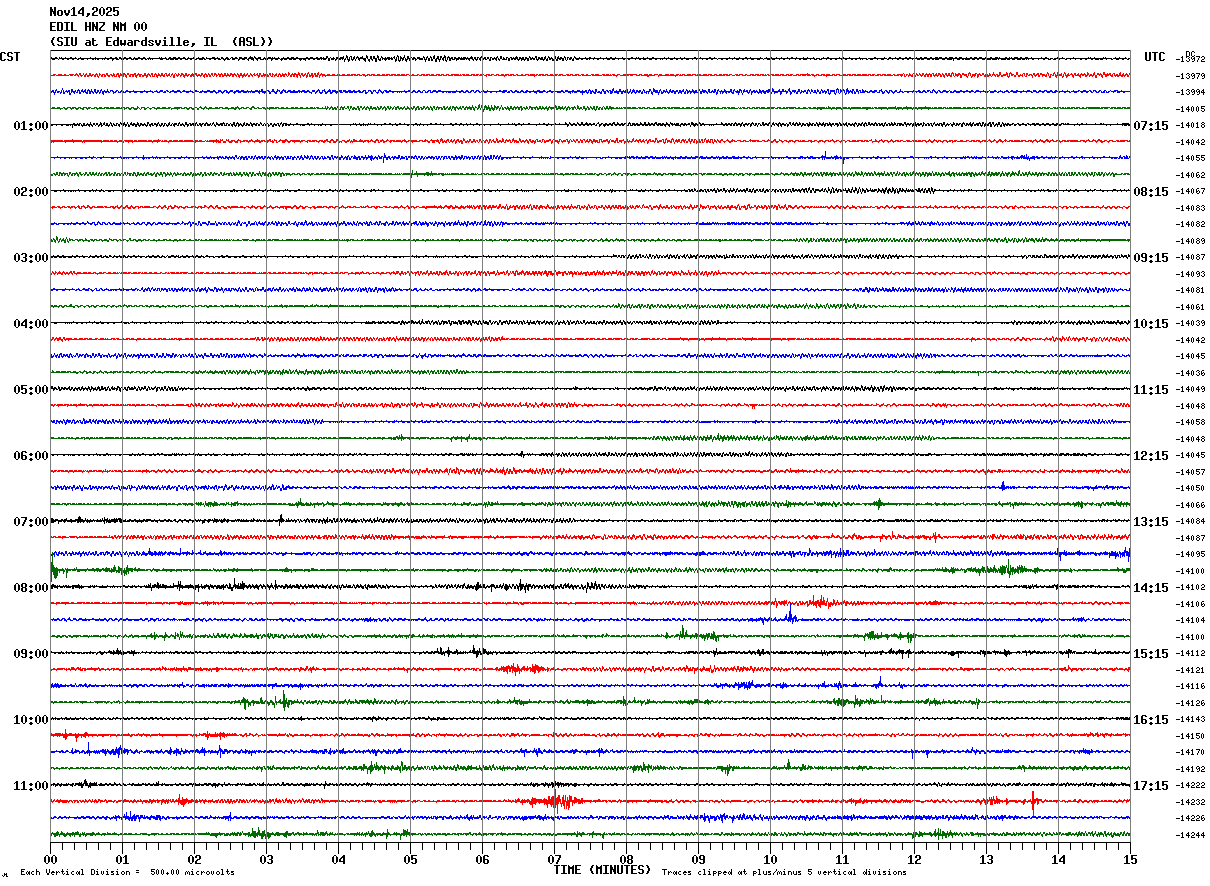Screen dimensions: 1210x886
Task: Click the date text "Nov14,2025"
Action: click(84, 12)
